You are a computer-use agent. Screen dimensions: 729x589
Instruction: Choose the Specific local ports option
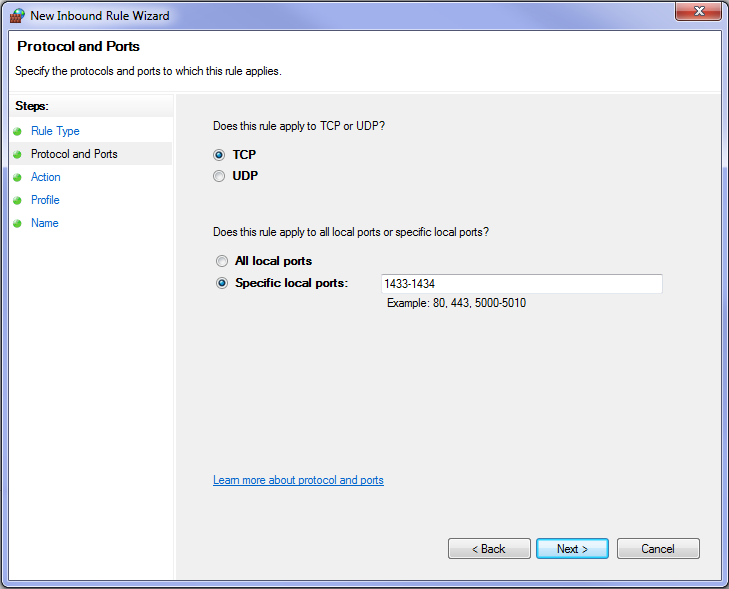point(222,283)
